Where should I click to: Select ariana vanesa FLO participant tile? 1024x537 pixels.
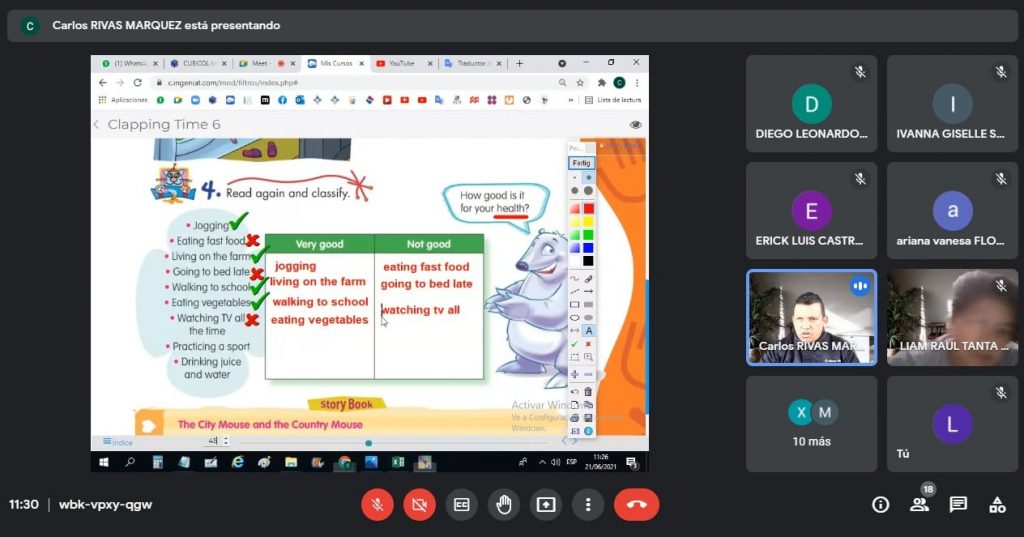pyautogui.click(x=952, y=211)
